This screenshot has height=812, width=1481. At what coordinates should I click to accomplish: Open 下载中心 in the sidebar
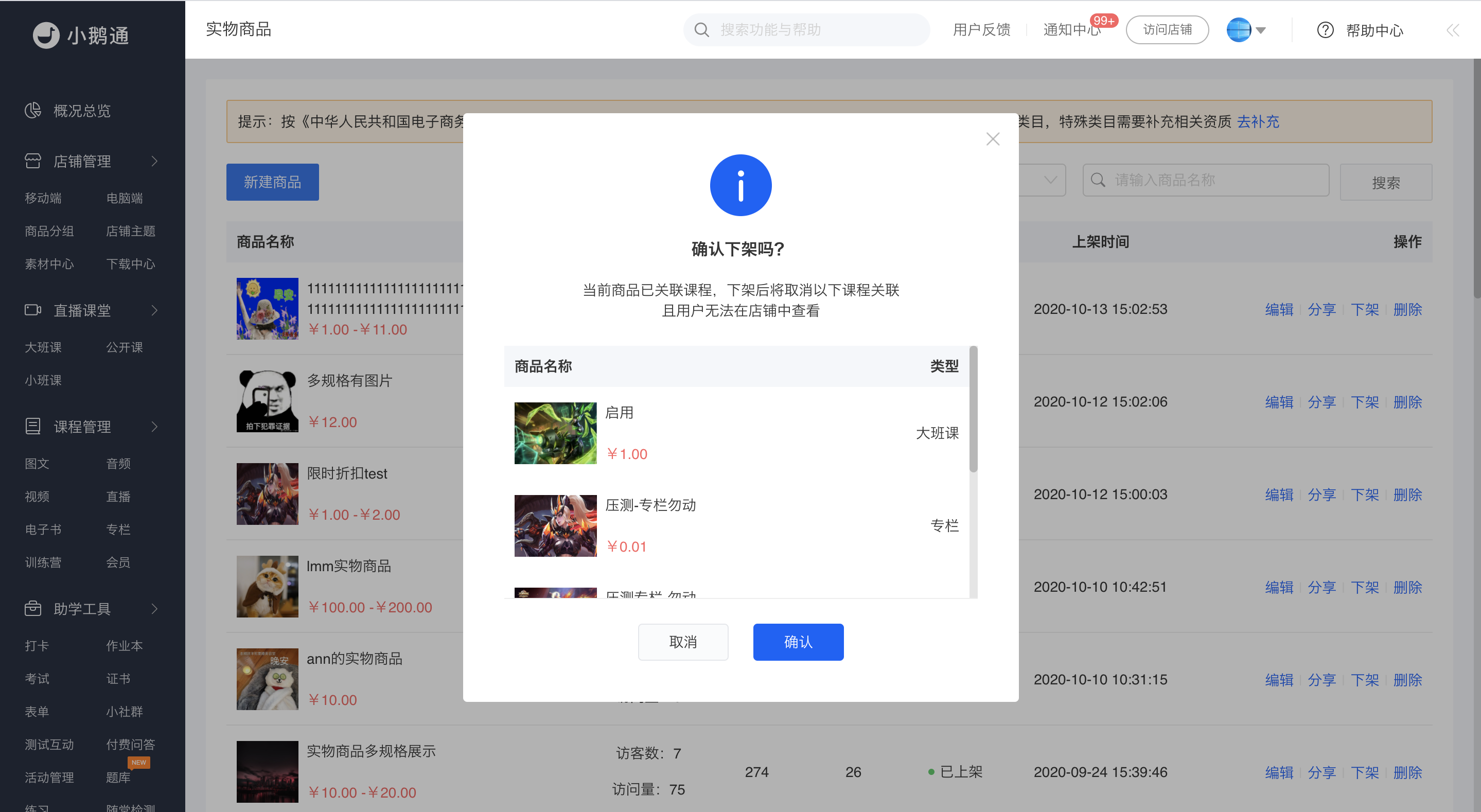click(131, 264)
